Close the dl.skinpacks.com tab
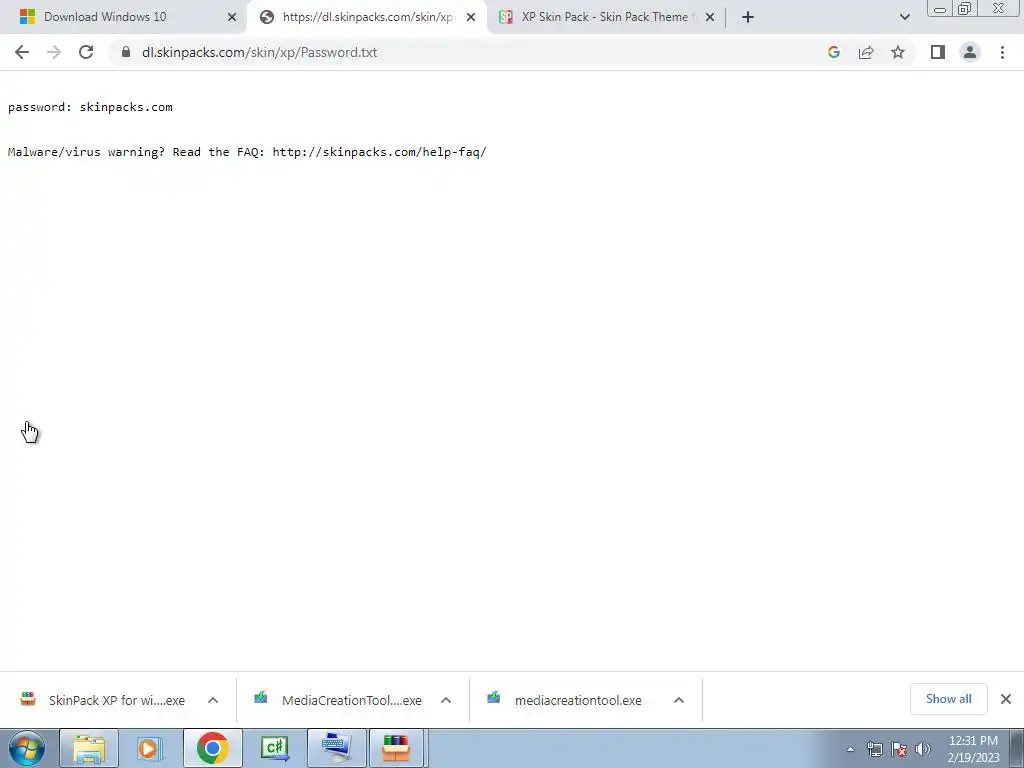The image size is (1024, 768). pyautogui.click(x=471, y=17)
